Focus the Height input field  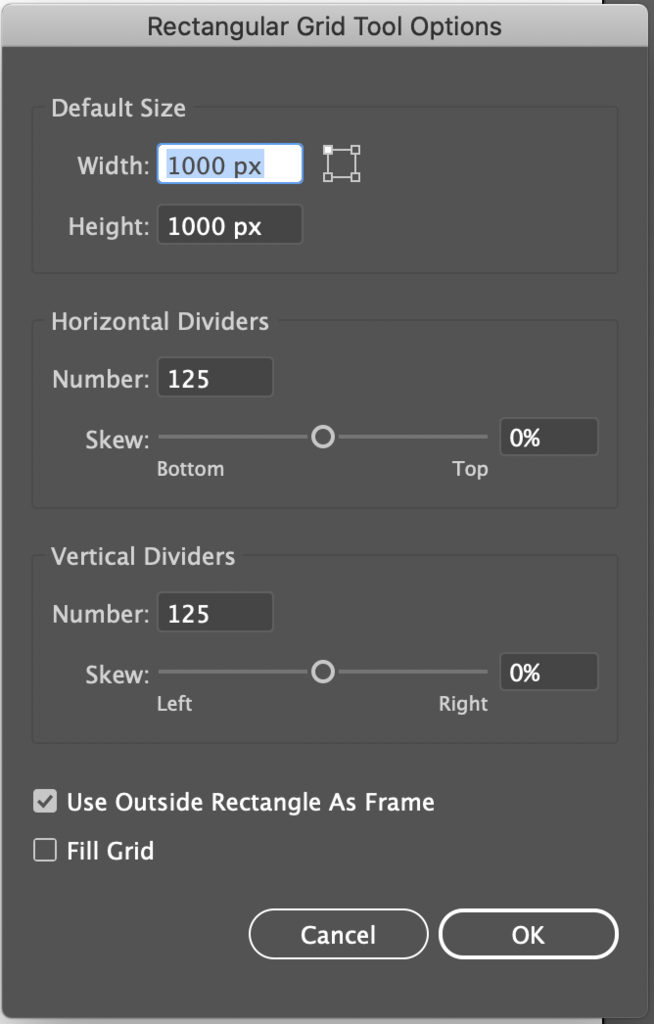click(x=230, y=225)
